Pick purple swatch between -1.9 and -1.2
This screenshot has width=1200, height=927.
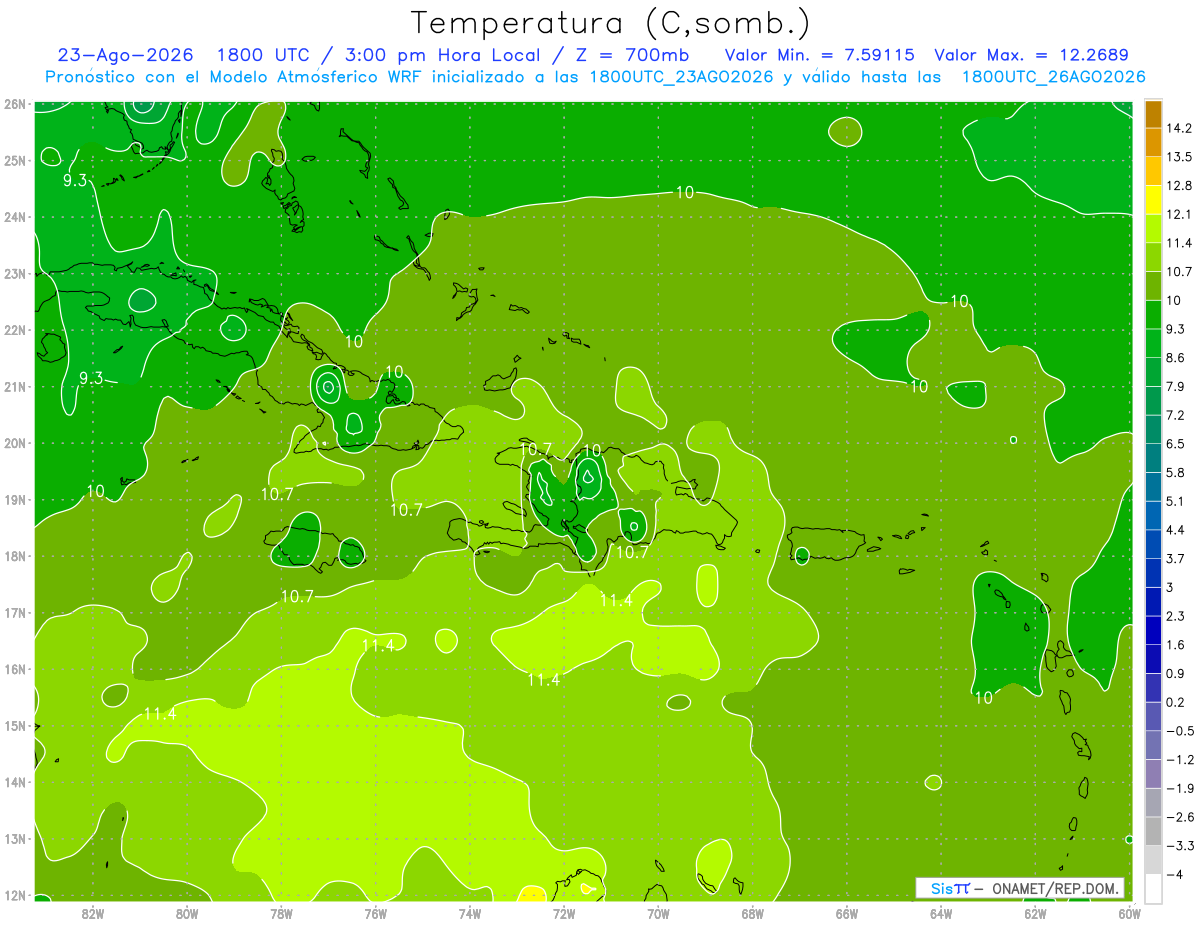[1153, 773]
